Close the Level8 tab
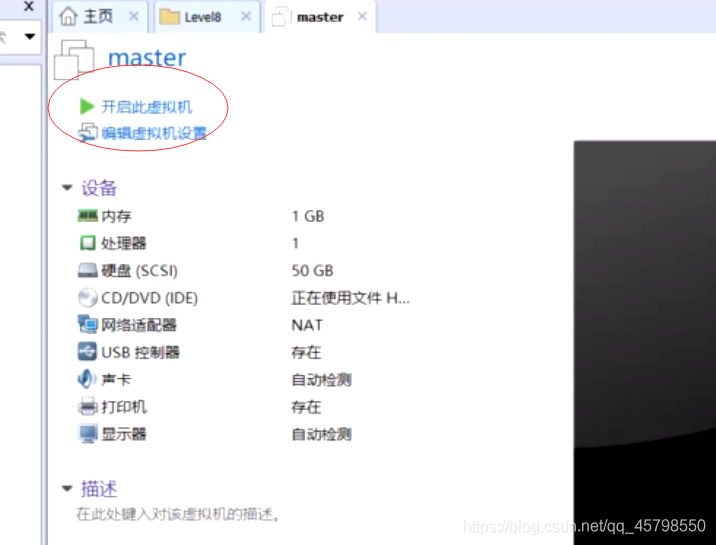Viewport: 716px width, 545px height. point(246,16)
